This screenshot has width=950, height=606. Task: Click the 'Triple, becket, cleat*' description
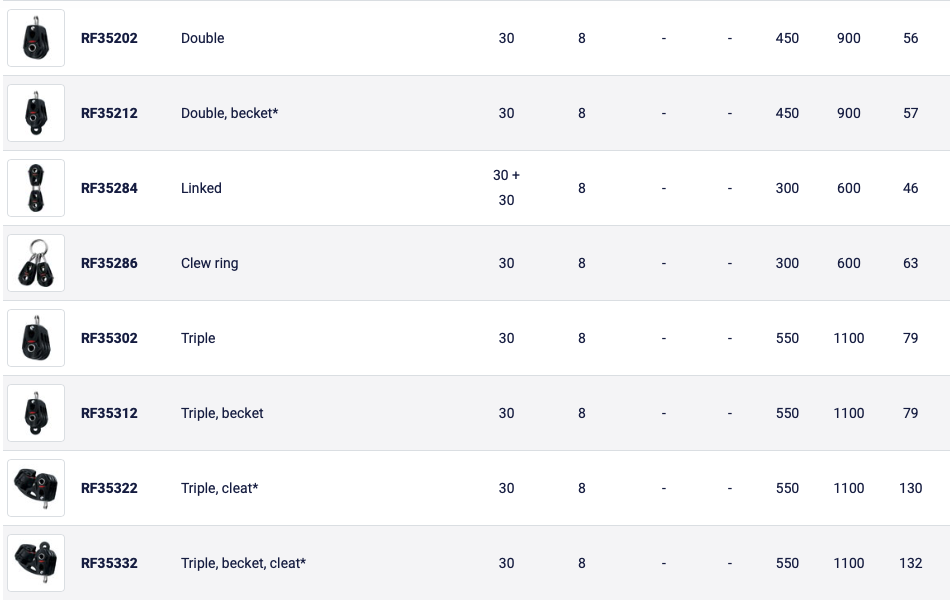244,564
